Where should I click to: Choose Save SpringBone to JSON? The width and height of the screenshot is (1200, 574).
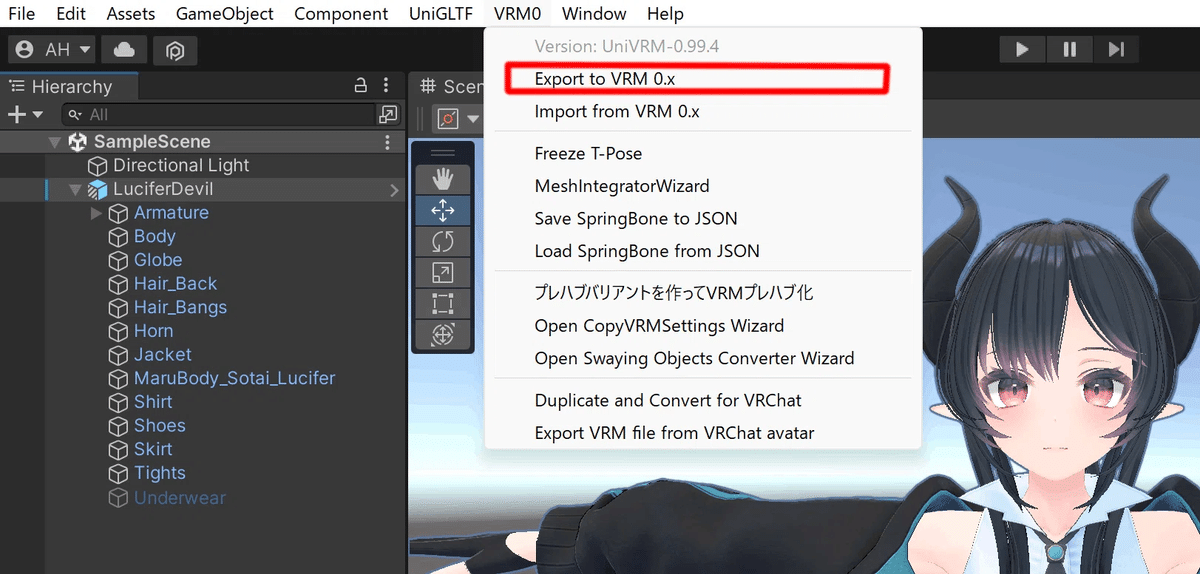pos(636,218)
